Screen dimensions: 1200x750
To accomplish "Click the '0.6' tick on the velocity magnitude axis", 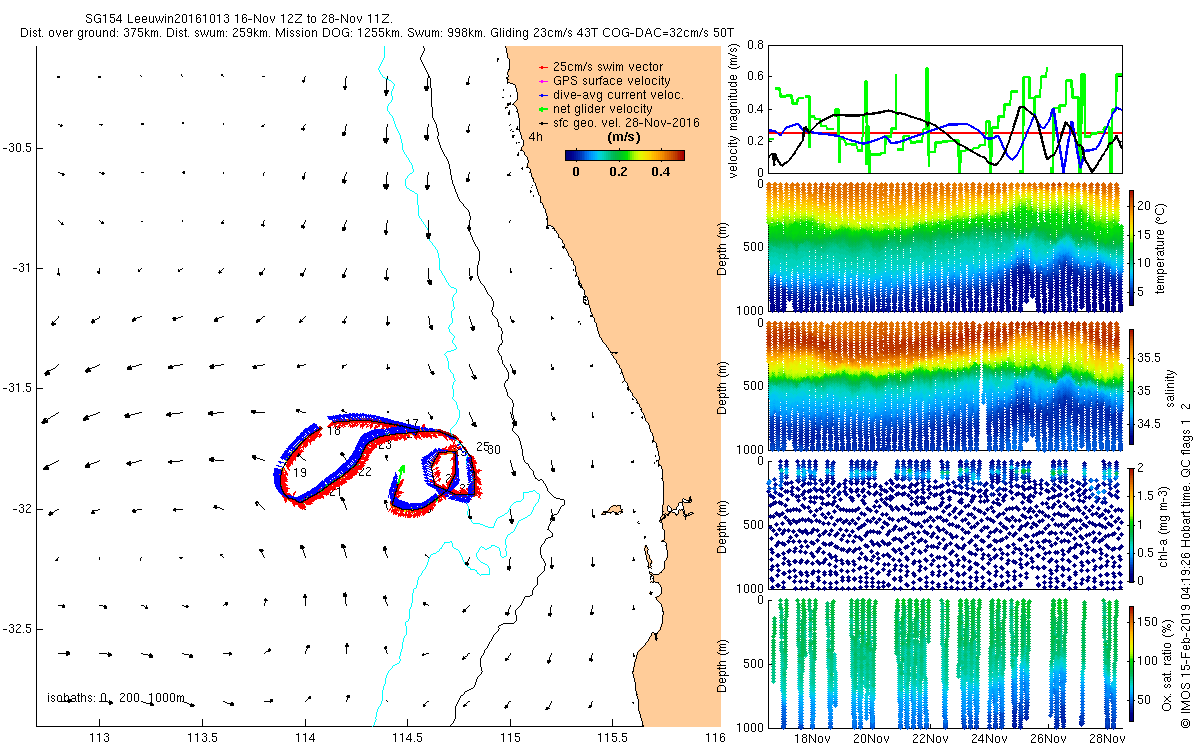I will coord(755,76).
